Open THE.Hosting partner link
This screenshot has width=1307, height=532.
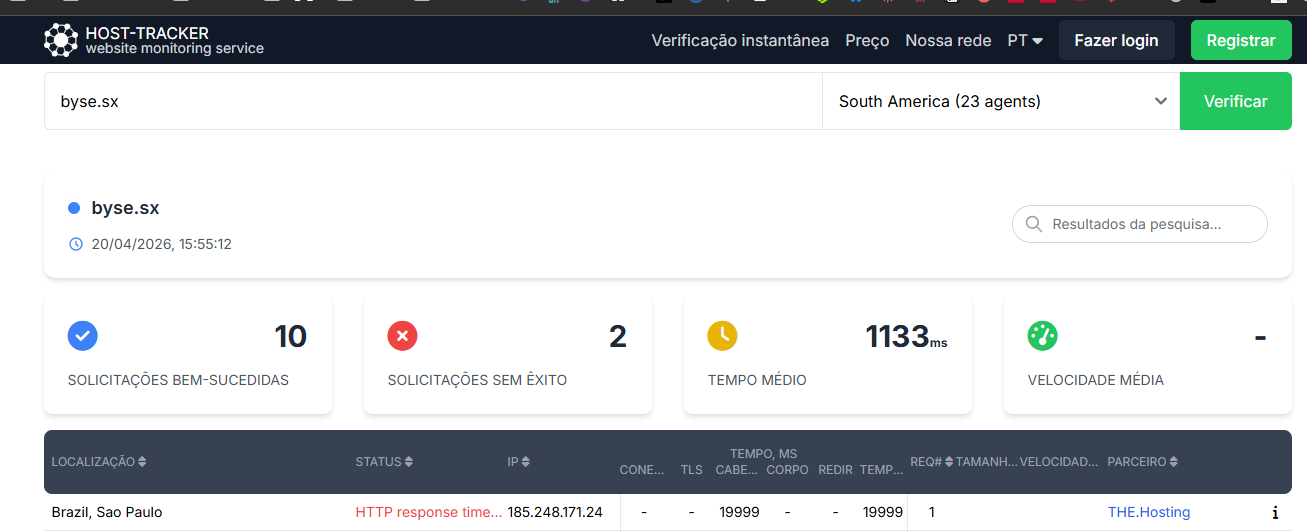(1148, 512)
